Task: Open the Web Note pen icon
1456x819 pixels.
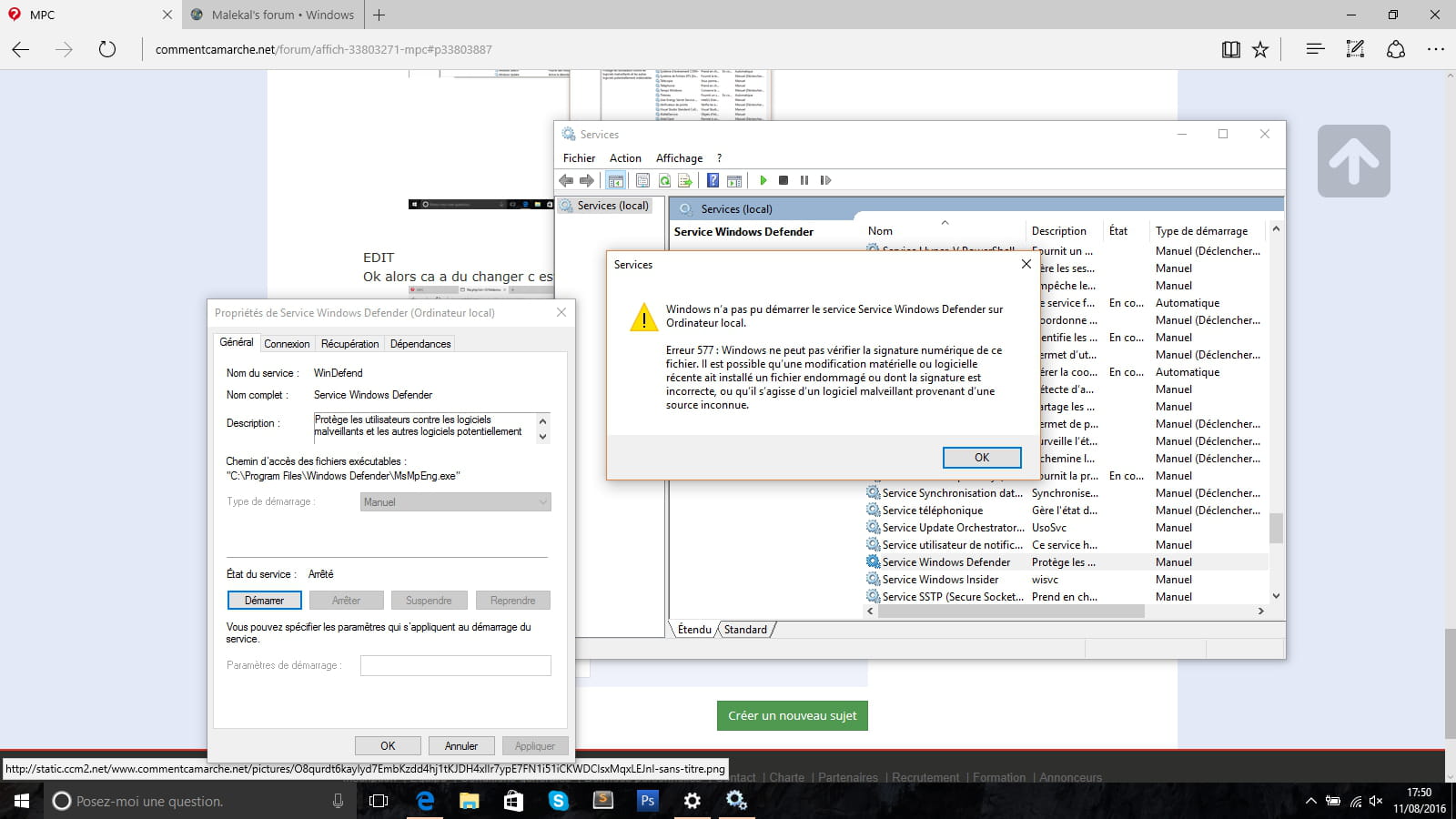Action: click(1355, 49)
